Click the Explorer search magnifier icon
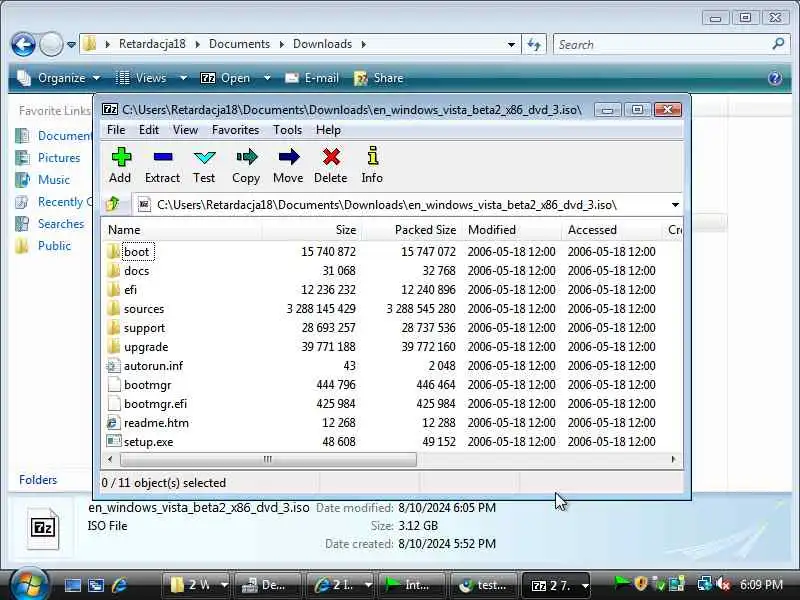800x600 pixels. [x=778, y=44]
